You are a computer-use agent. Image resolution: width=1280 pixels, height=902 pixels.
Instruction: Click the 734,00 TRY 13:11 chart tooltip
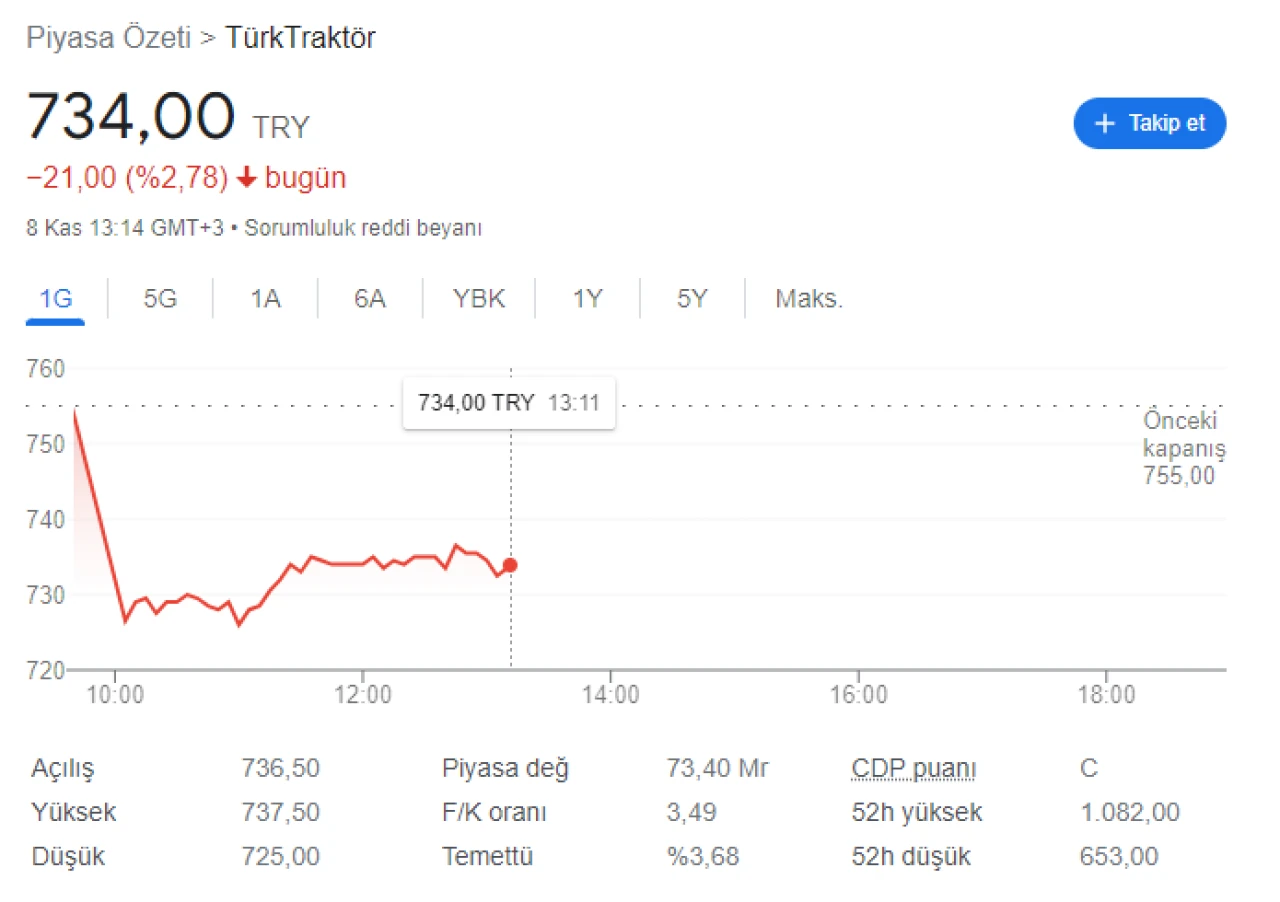508,403
